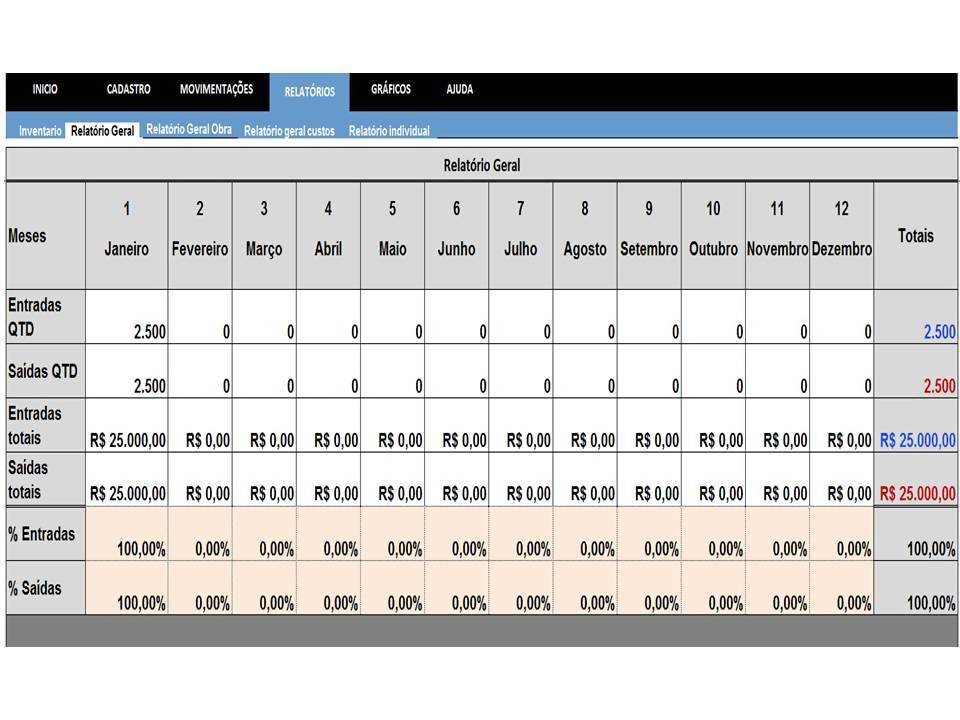Image resolution: width=960 pixels, height=720 pixels.
Task: Select the Maio column header
Action: (392, 236)
